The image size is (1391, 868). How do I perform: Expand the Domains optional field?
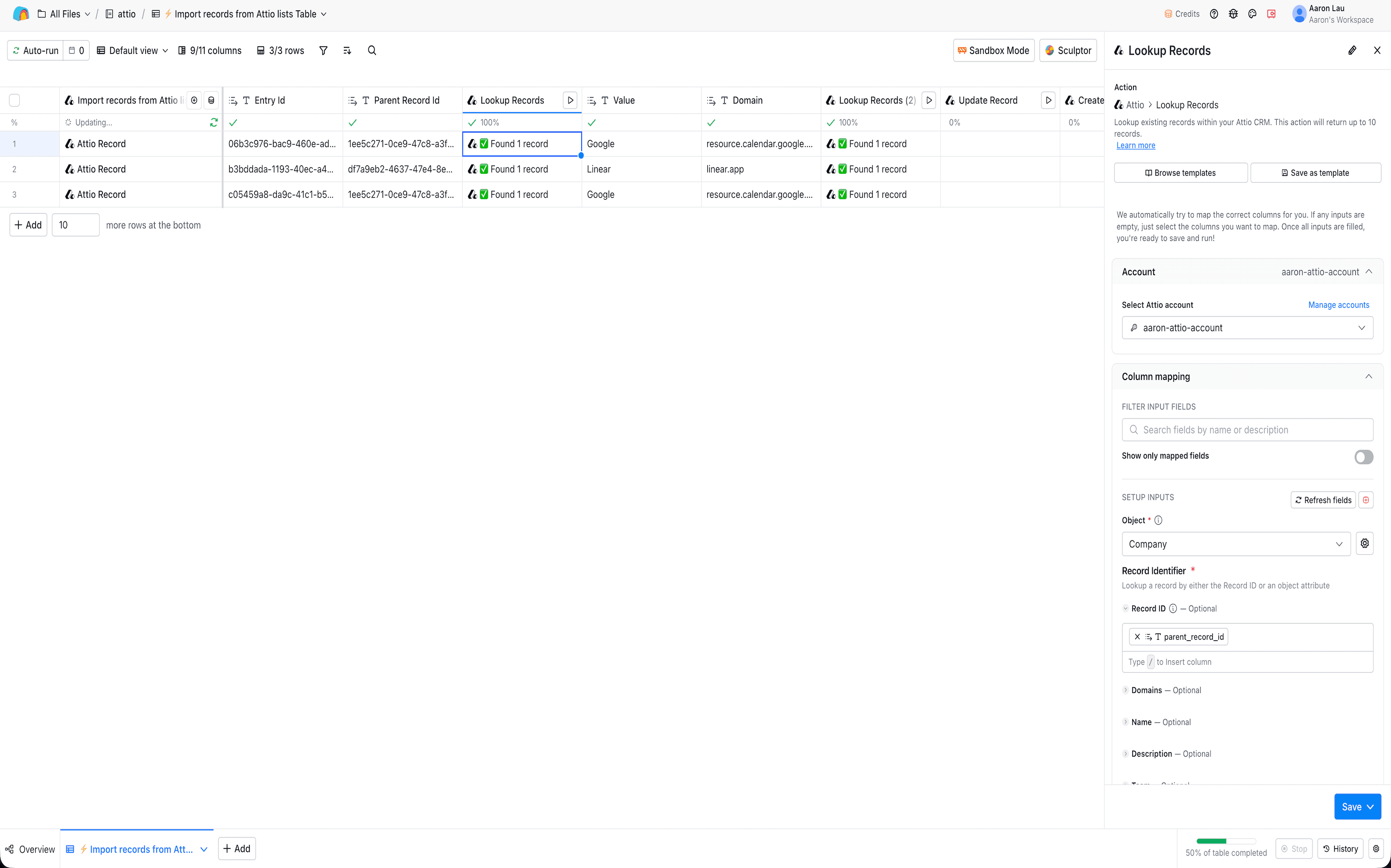(1146, 690)
